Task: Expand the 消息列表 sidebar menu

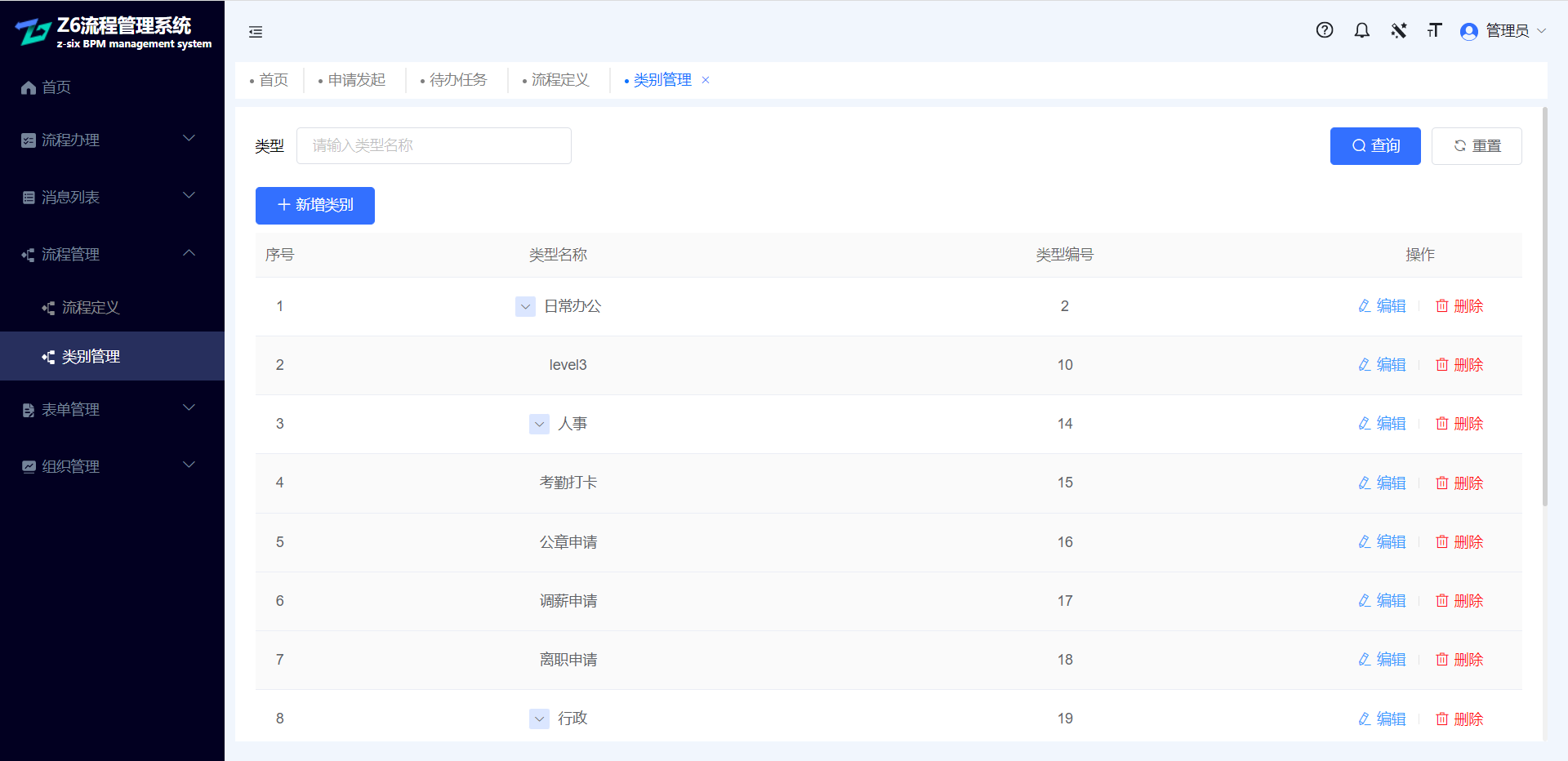Action: click(x=189, y=196)
